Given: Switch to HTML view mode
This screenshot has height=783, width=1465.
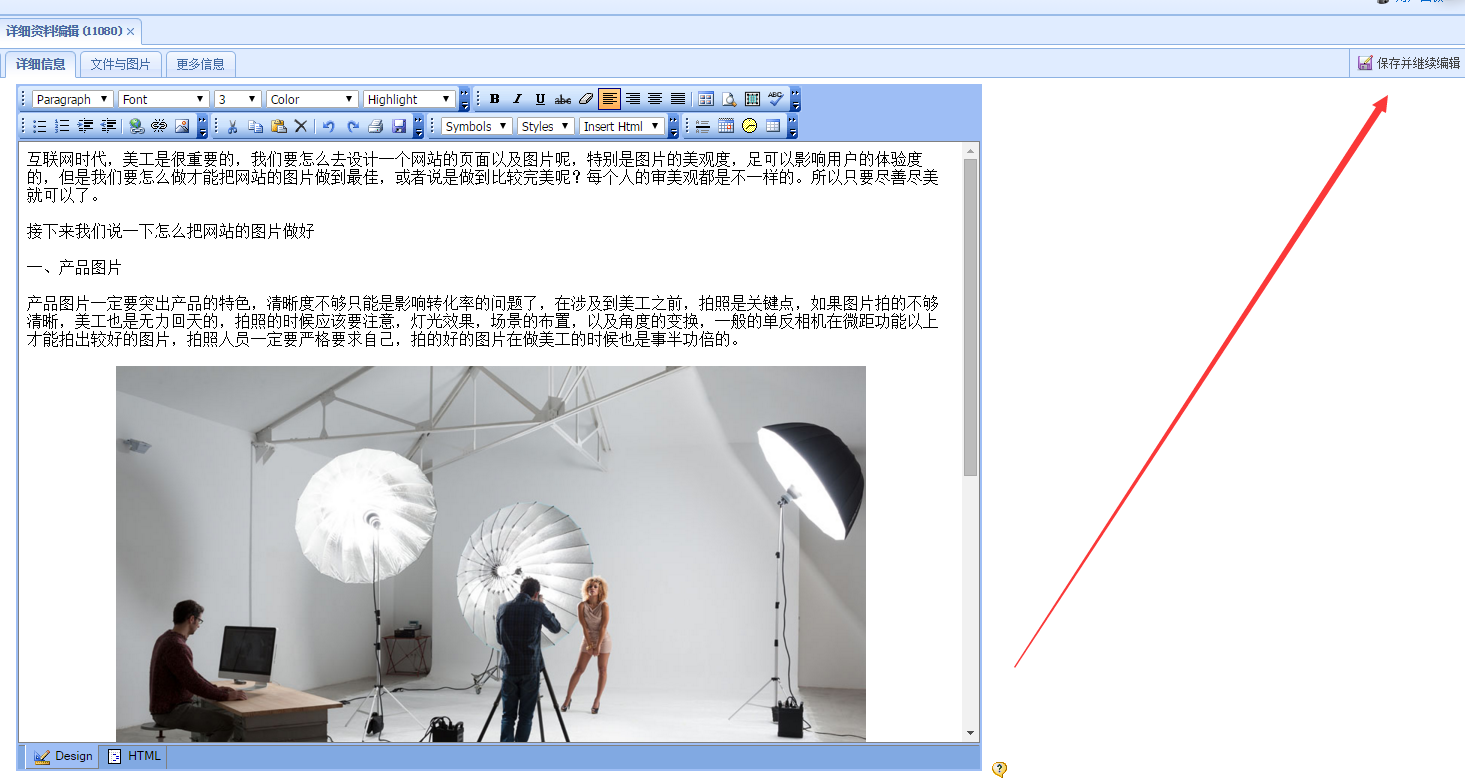Looking at the screenshot, I should [135, 756].
